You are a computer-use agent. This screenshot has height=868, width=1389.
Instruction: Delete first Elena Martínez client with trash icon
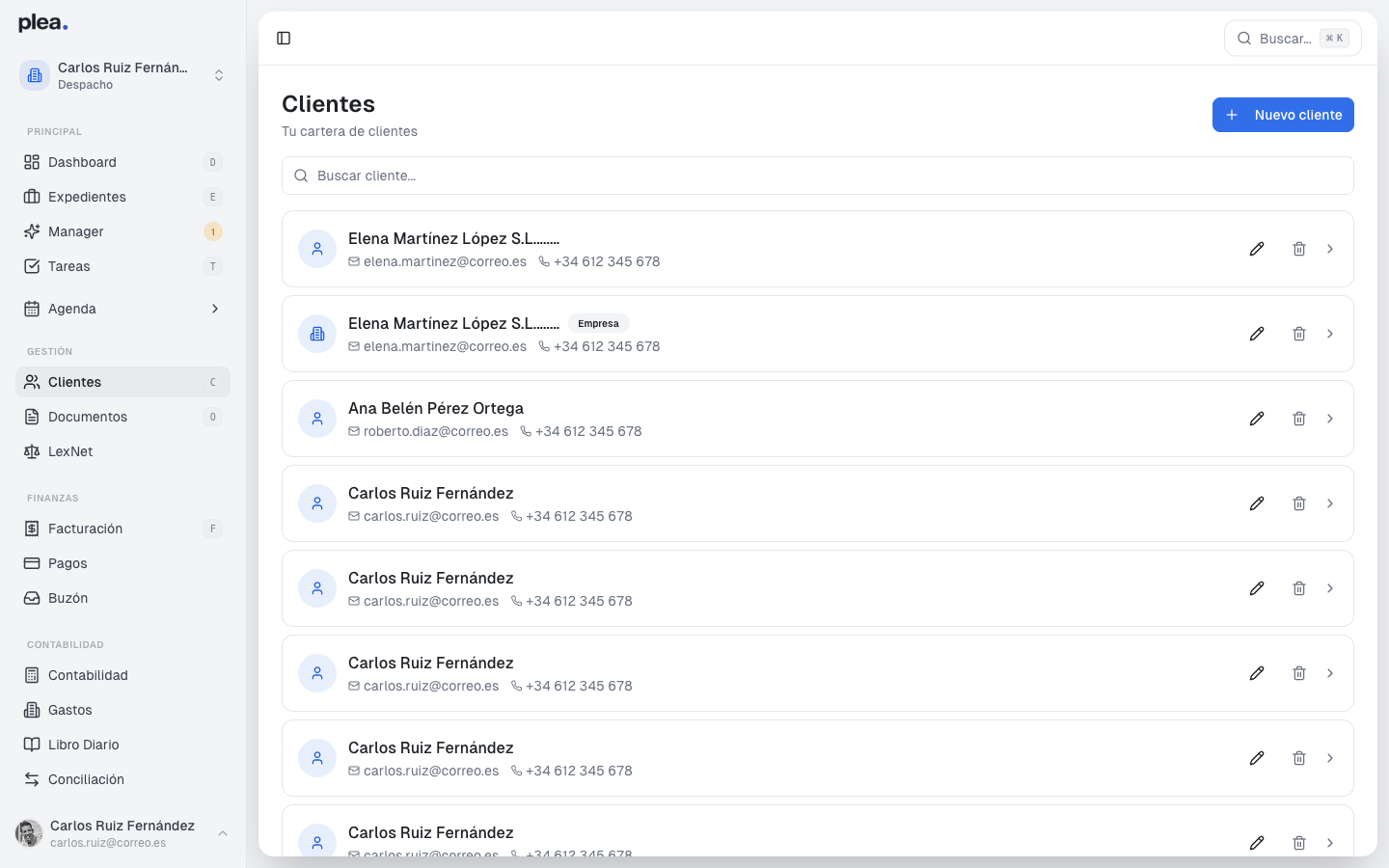(1299, 249)
